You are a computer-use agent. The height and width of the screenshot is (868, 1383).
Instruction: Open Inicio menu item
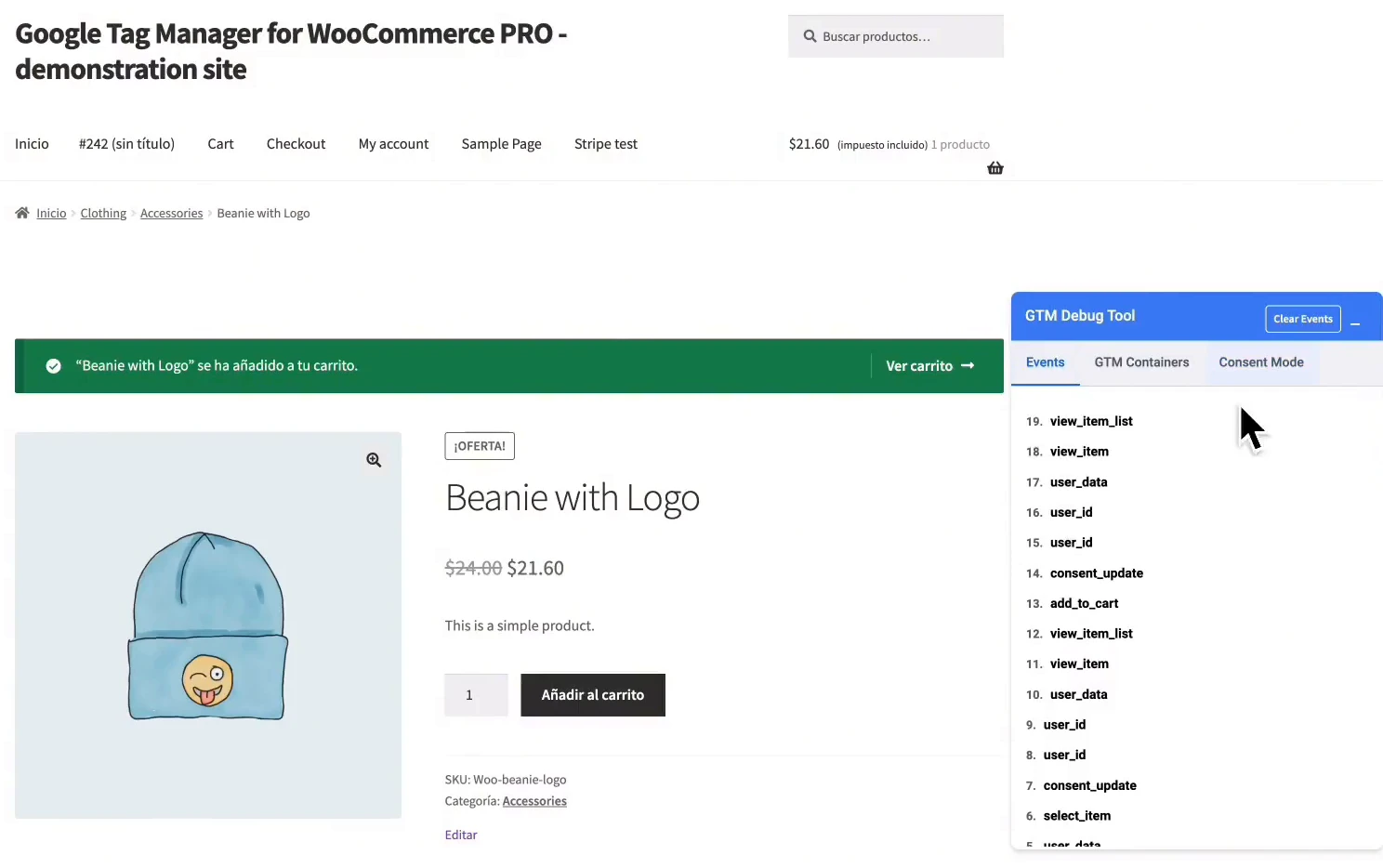click(32, 144)
